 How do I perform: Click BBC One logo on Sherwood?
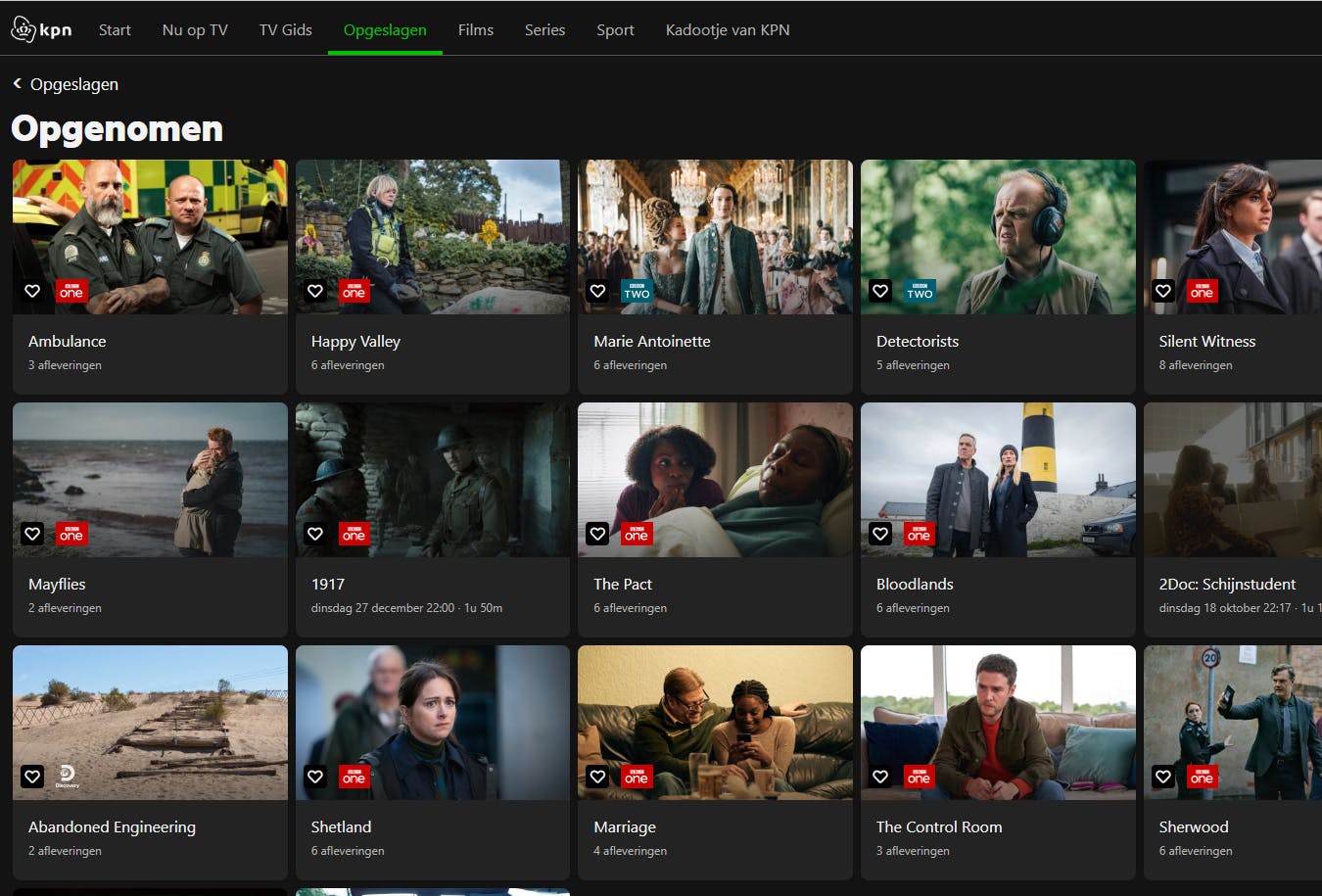coord(1202,777)
